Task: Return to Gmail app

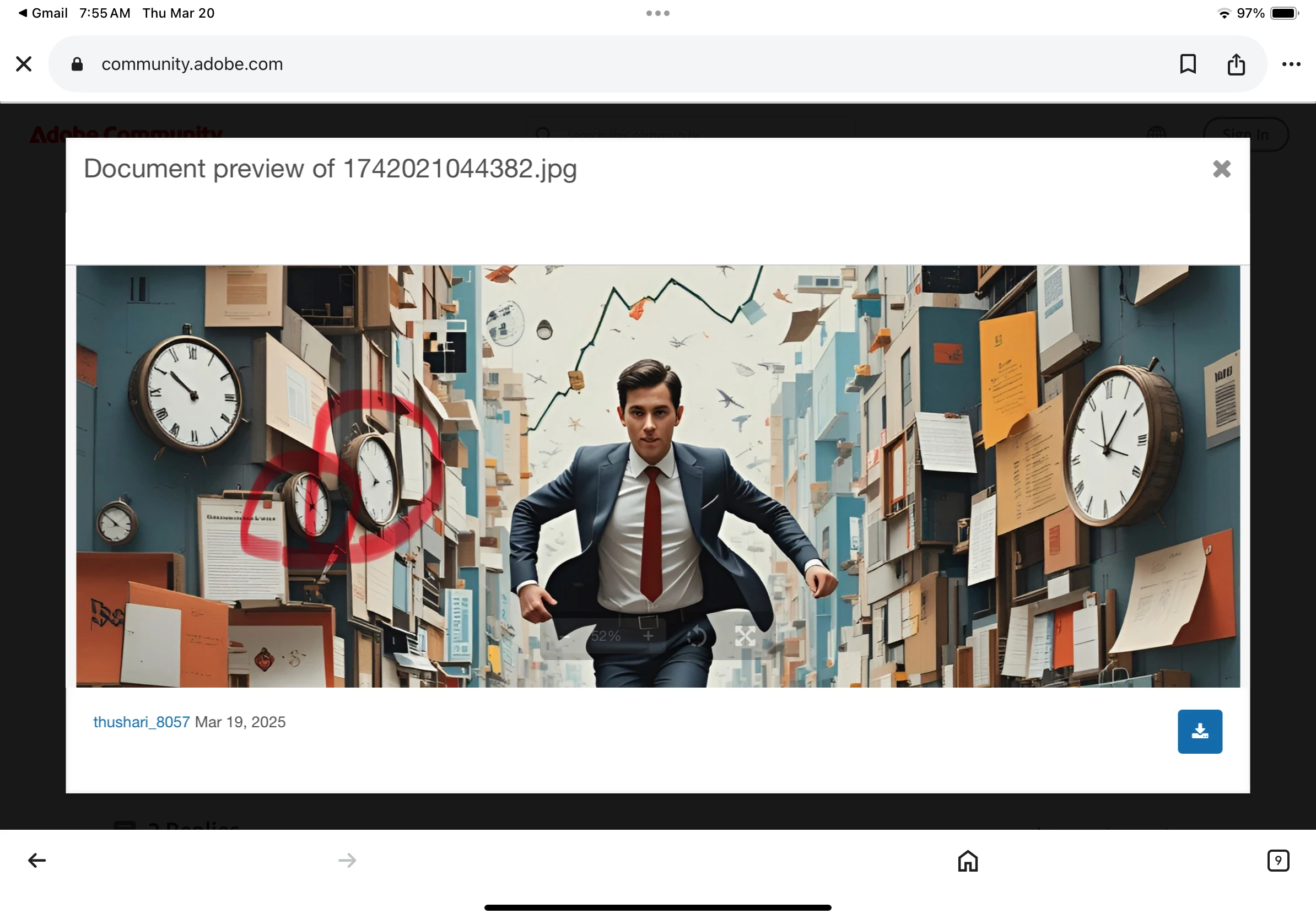Action: (x=43, y=13)
